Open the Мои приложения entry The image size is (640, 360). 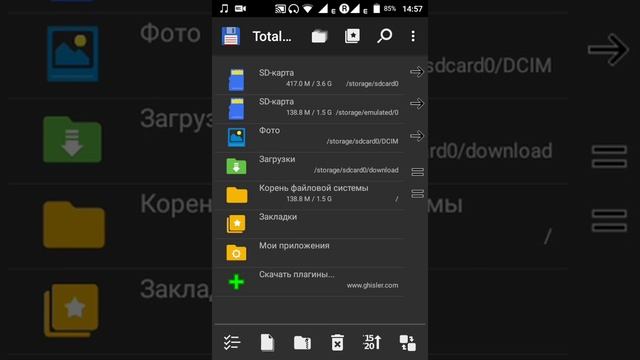[x=310, y=253]
